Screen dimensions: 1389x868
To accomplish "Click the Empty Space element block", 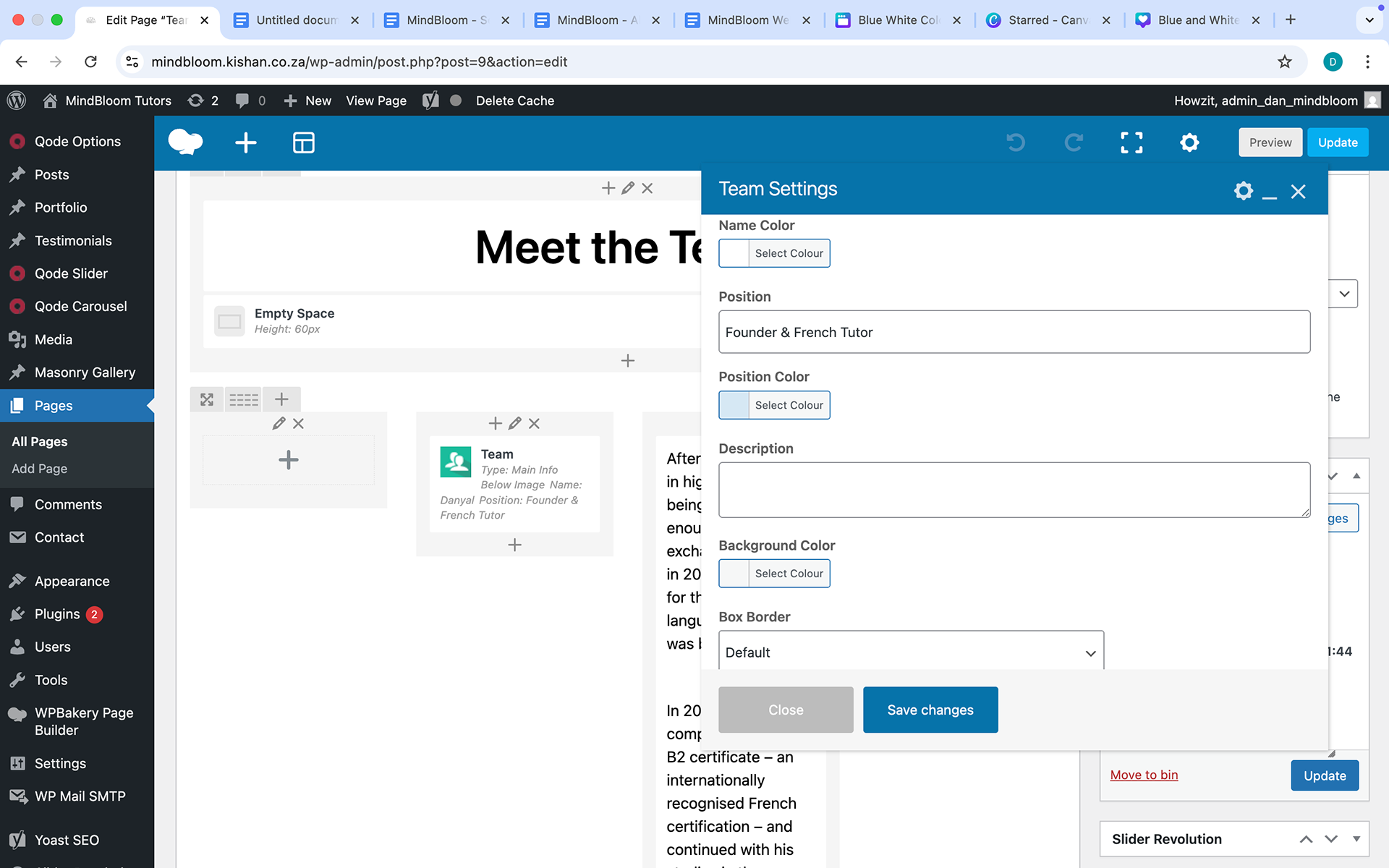I will coord(452,320).
